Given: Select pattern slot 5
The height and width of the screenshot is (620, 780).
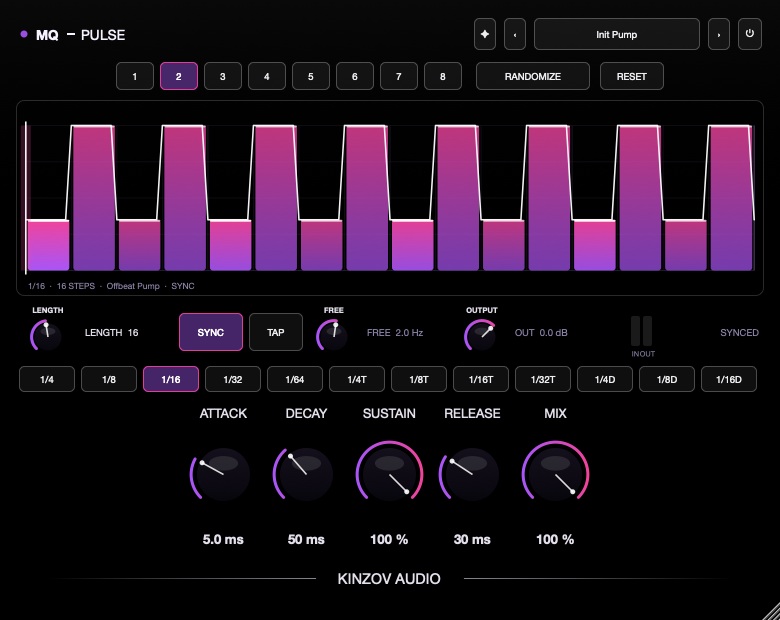Looking at the screenshot, I should point(310,76).
